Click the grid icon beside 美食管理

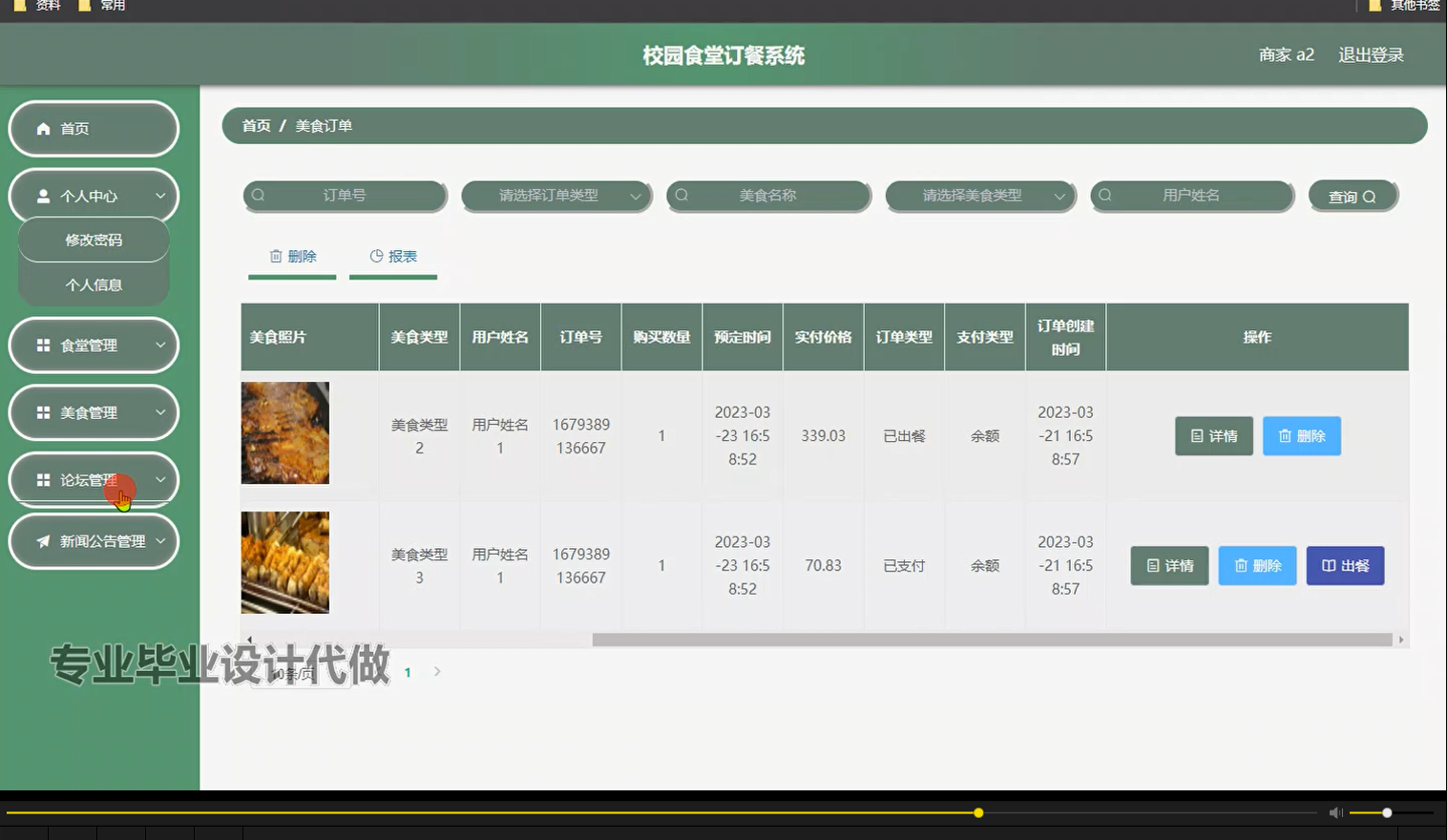42,412
